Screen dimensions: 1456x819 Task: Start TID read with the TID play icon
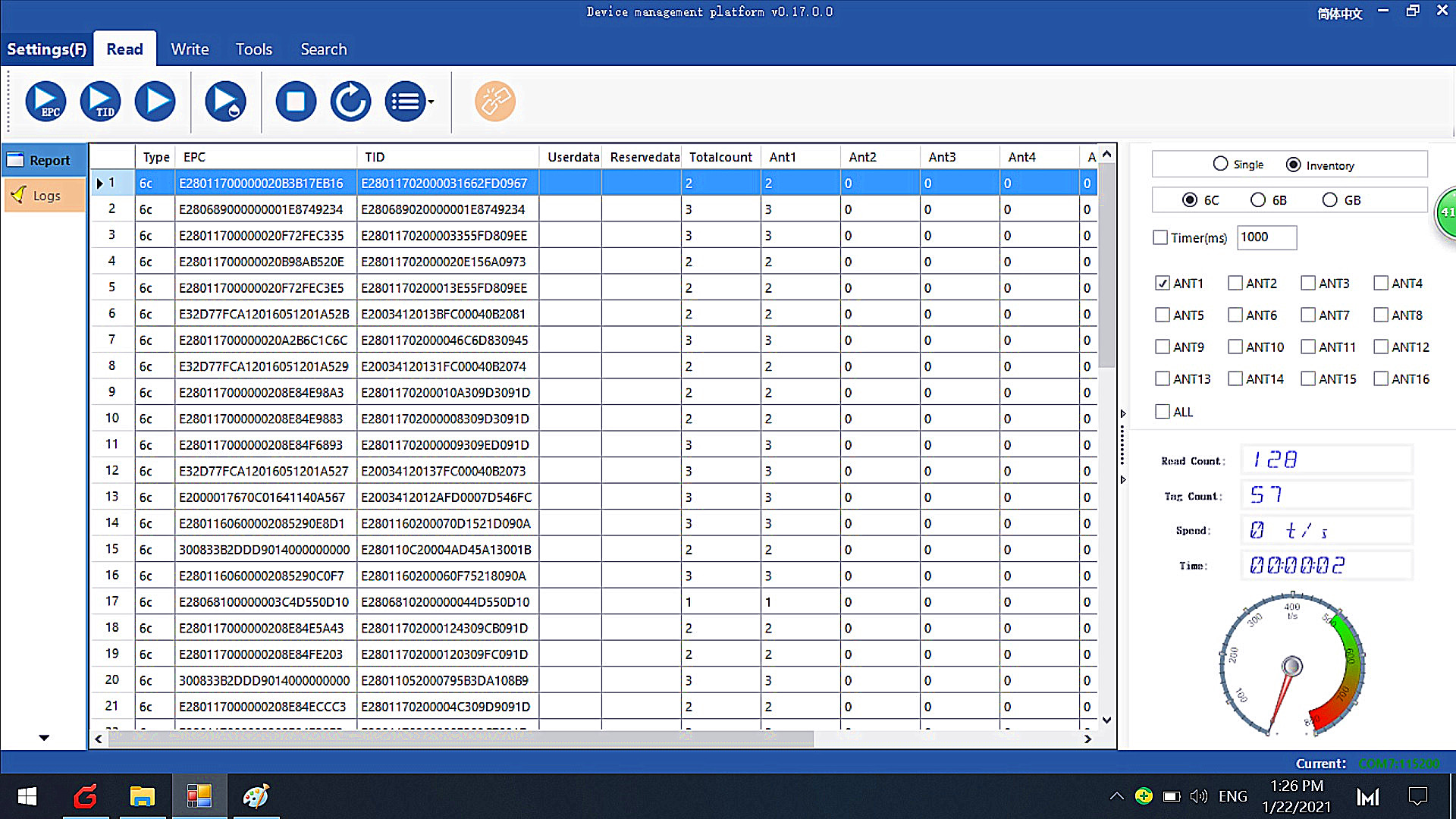100,101
